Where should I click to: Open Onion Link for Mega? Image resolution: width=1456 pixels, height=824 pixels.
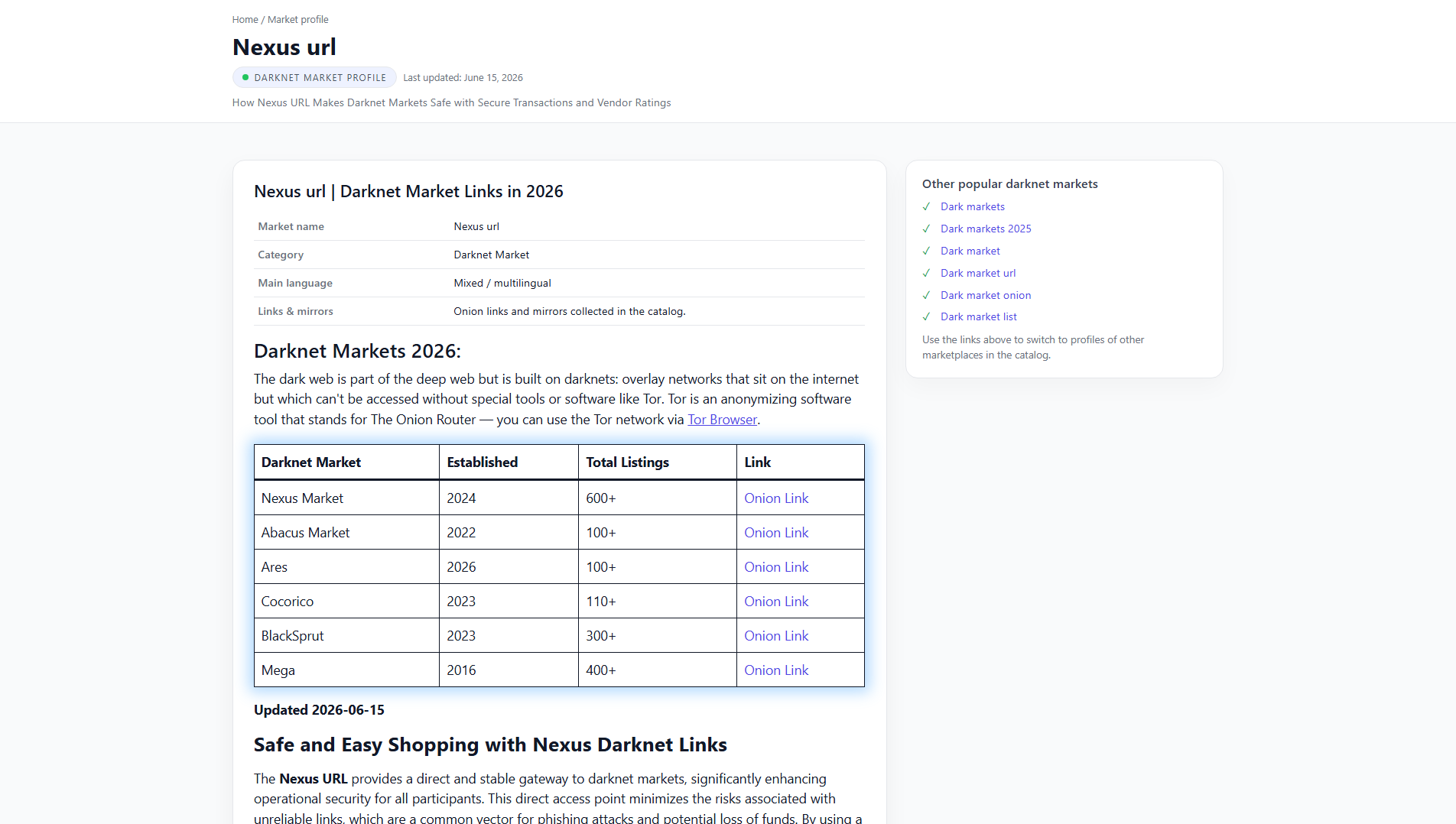pos(776,670)
